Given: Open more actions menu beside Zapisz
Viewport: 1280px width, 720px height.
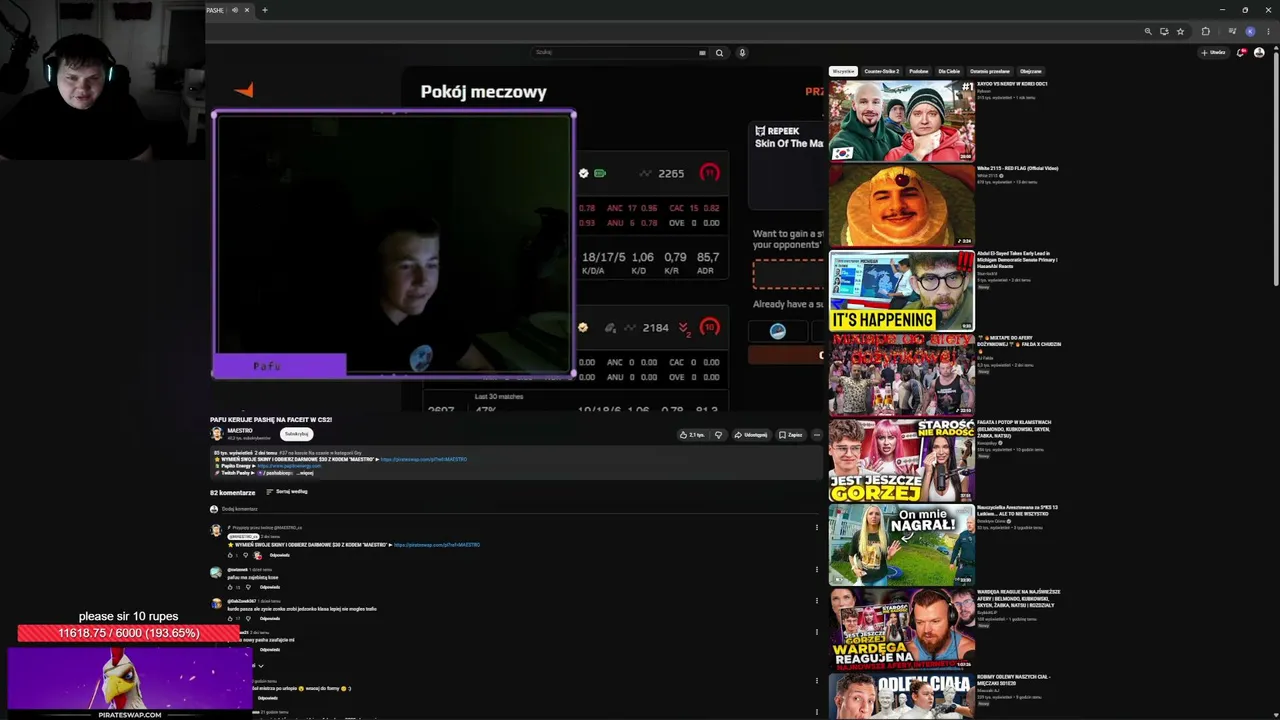Looking at the screenshot, I should point(816,435).
